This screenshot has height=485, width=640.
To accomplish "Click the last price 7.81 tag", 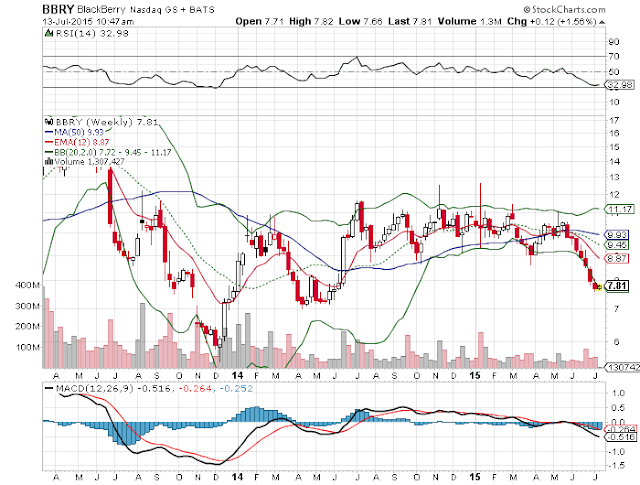I will (616, 285).
